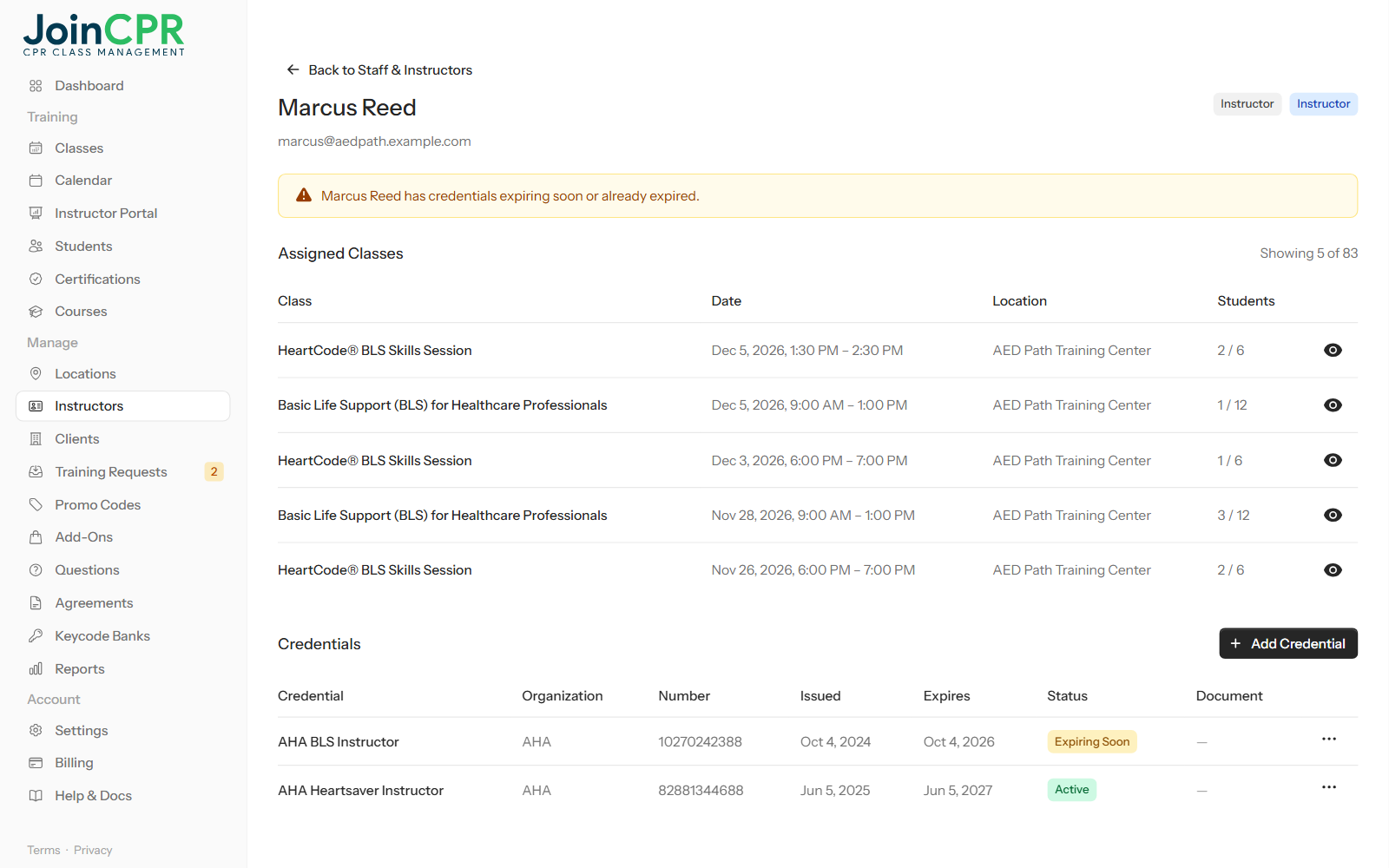The height and width of the screenshot is (868, 1389).
Task: Click the Add-Ons bag icon
Action: click(x=36, y=537)
